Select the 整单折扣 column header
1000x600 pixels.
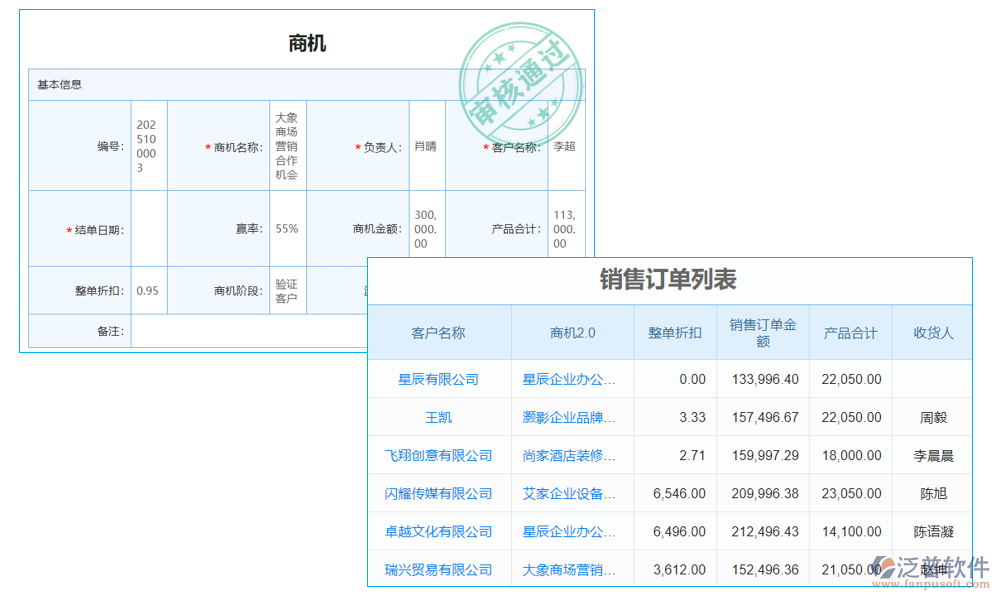pos(673,333)
